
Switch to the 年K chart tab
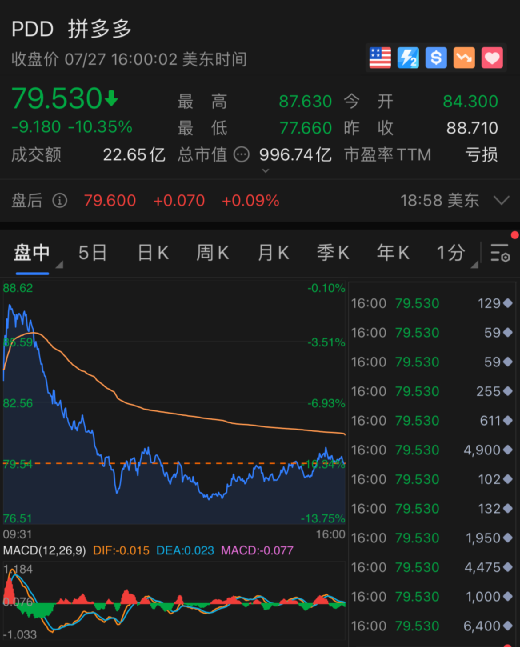click(393, 253)
